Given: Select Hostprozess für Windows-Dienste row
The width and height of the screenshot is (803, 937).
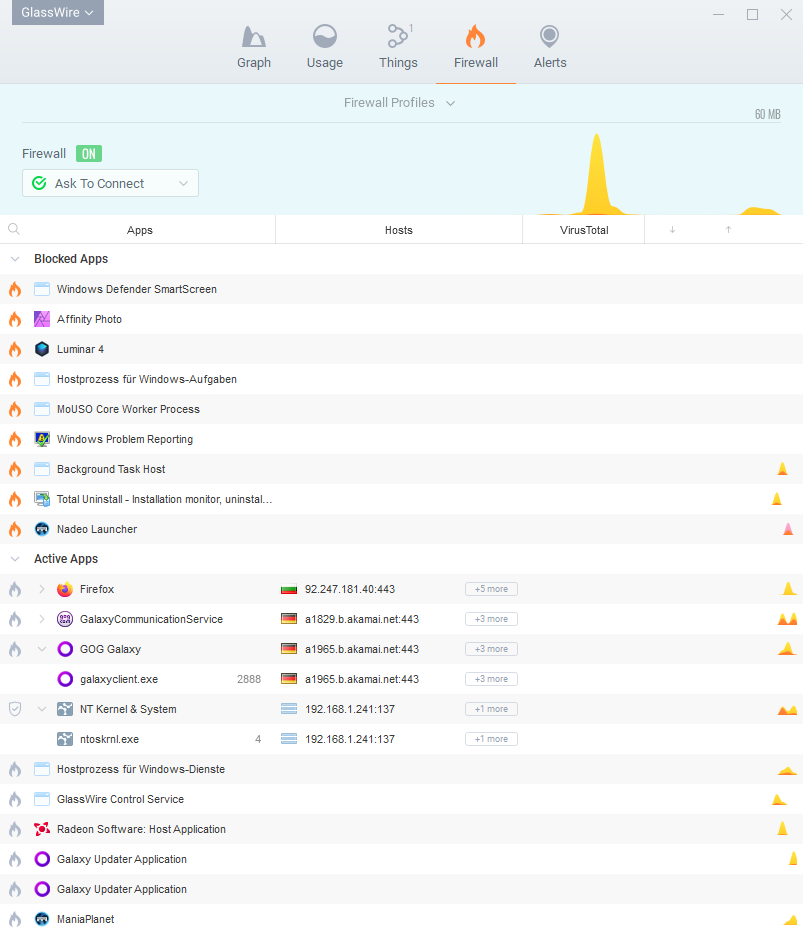Looking at the screenshot, I should pos(402,769).
